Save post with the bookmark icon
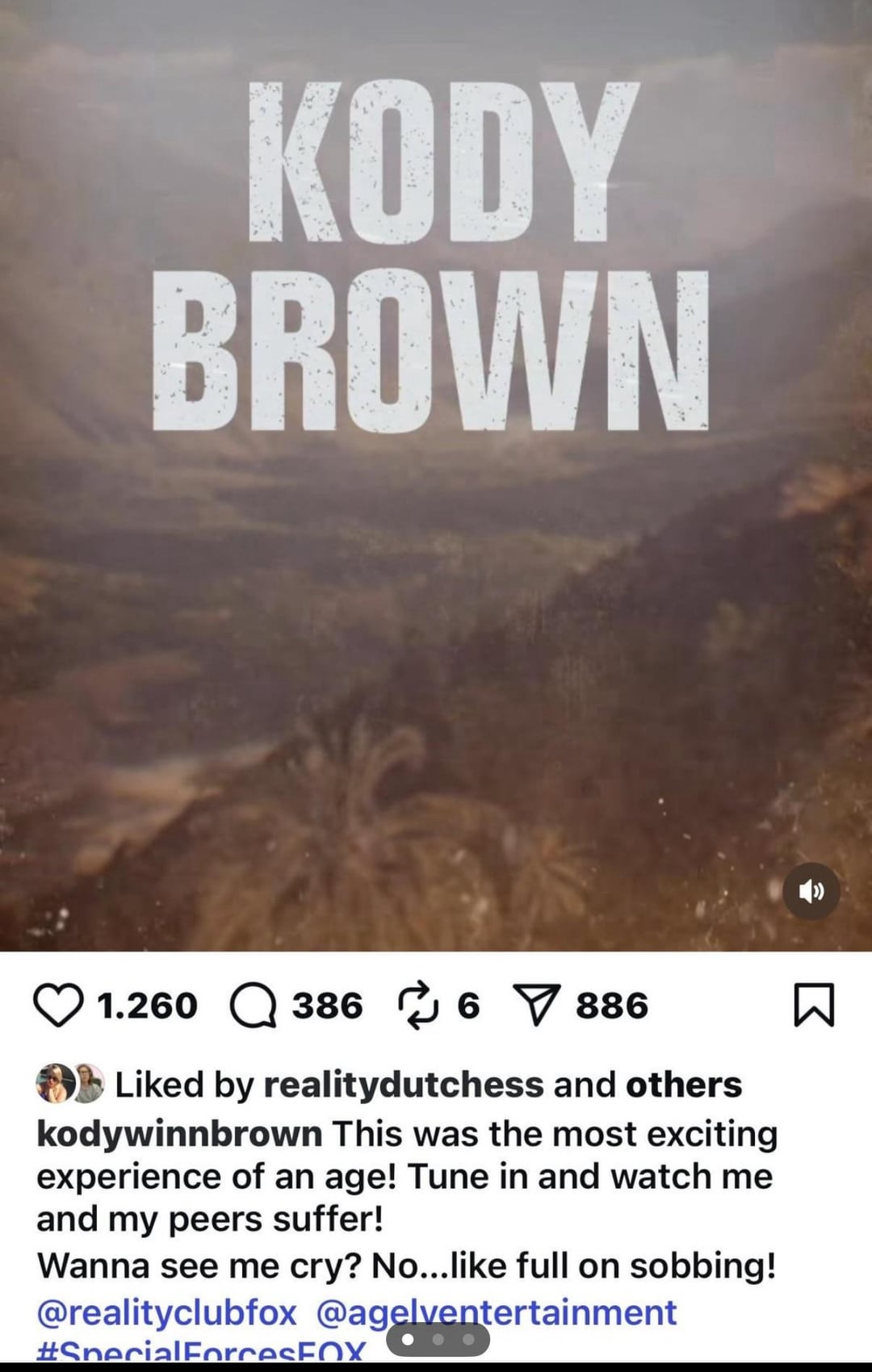This screenshot has width=872, height=1372. [x=814, y=1005]
